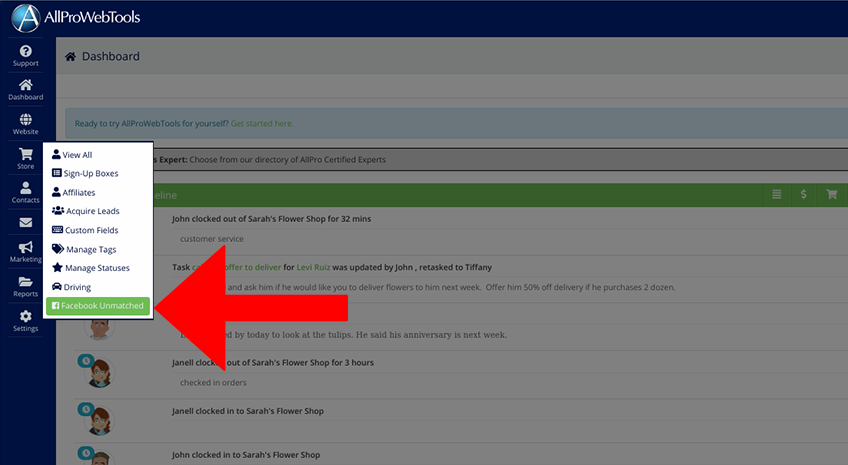This screenshot has height=465, width=848.
Task: Select Acquire Leads menu entry
Action: (85, 211)
